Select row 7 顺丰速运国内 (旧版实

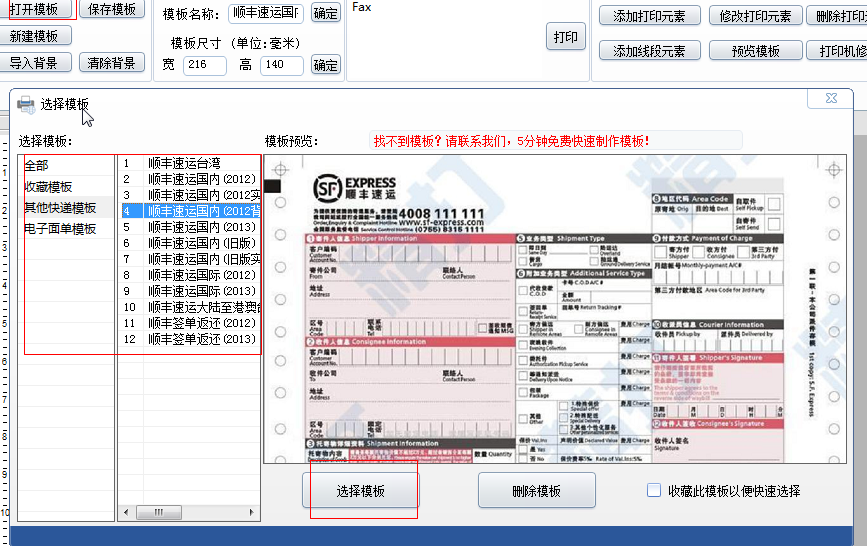tap(190, 259)
